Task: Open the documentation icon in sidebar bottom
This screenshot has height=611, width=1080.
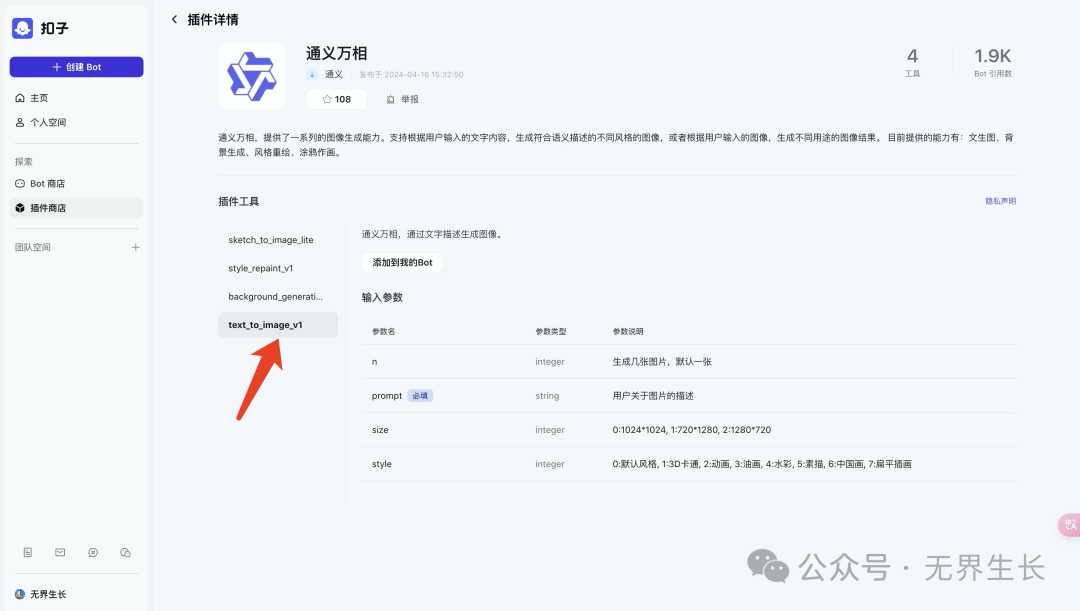Action: (x=28, y=552)
